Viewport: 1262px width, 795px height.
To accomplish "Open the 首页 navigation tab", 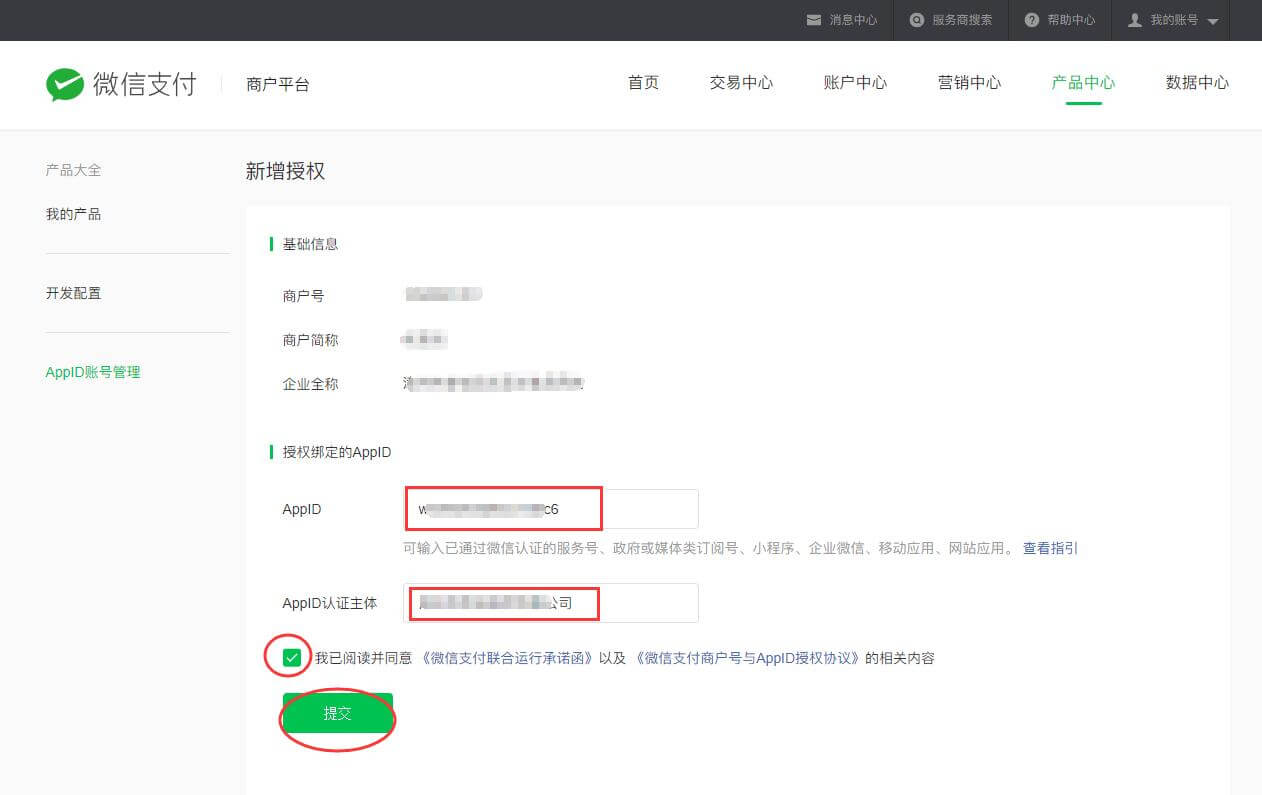I will 644,83.
